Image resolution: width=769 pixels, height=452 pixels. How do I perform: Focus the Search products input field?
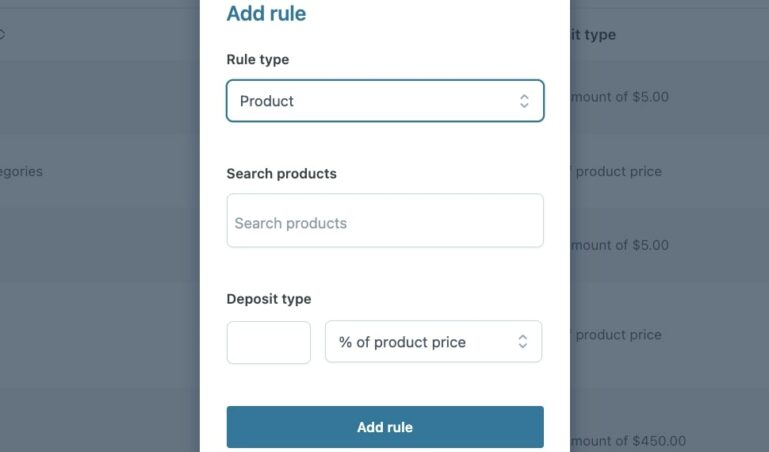[385, 221]
